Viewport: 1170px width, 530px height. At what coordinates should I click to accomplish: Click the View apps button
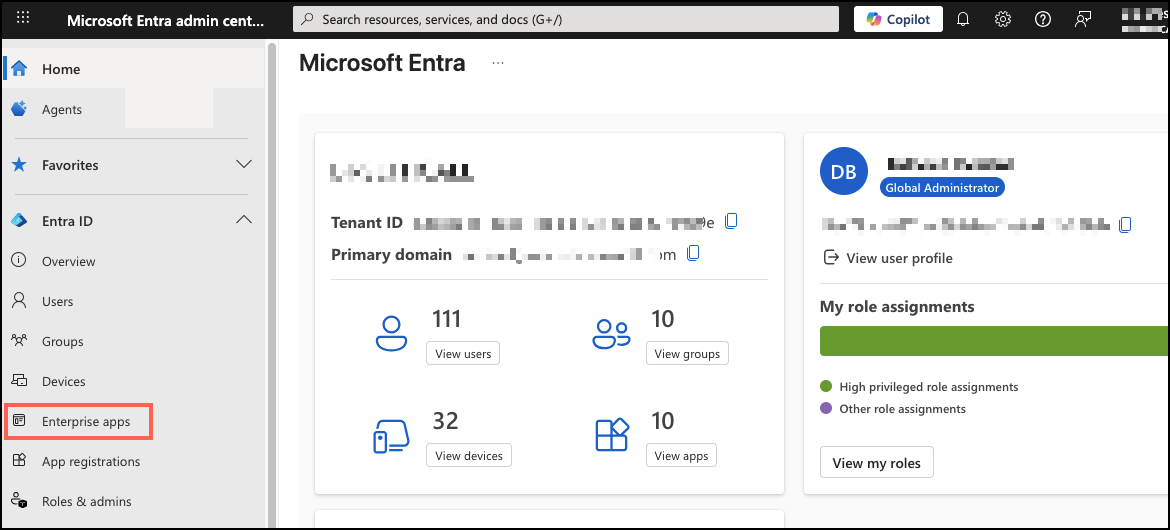(x=681, y=455)
